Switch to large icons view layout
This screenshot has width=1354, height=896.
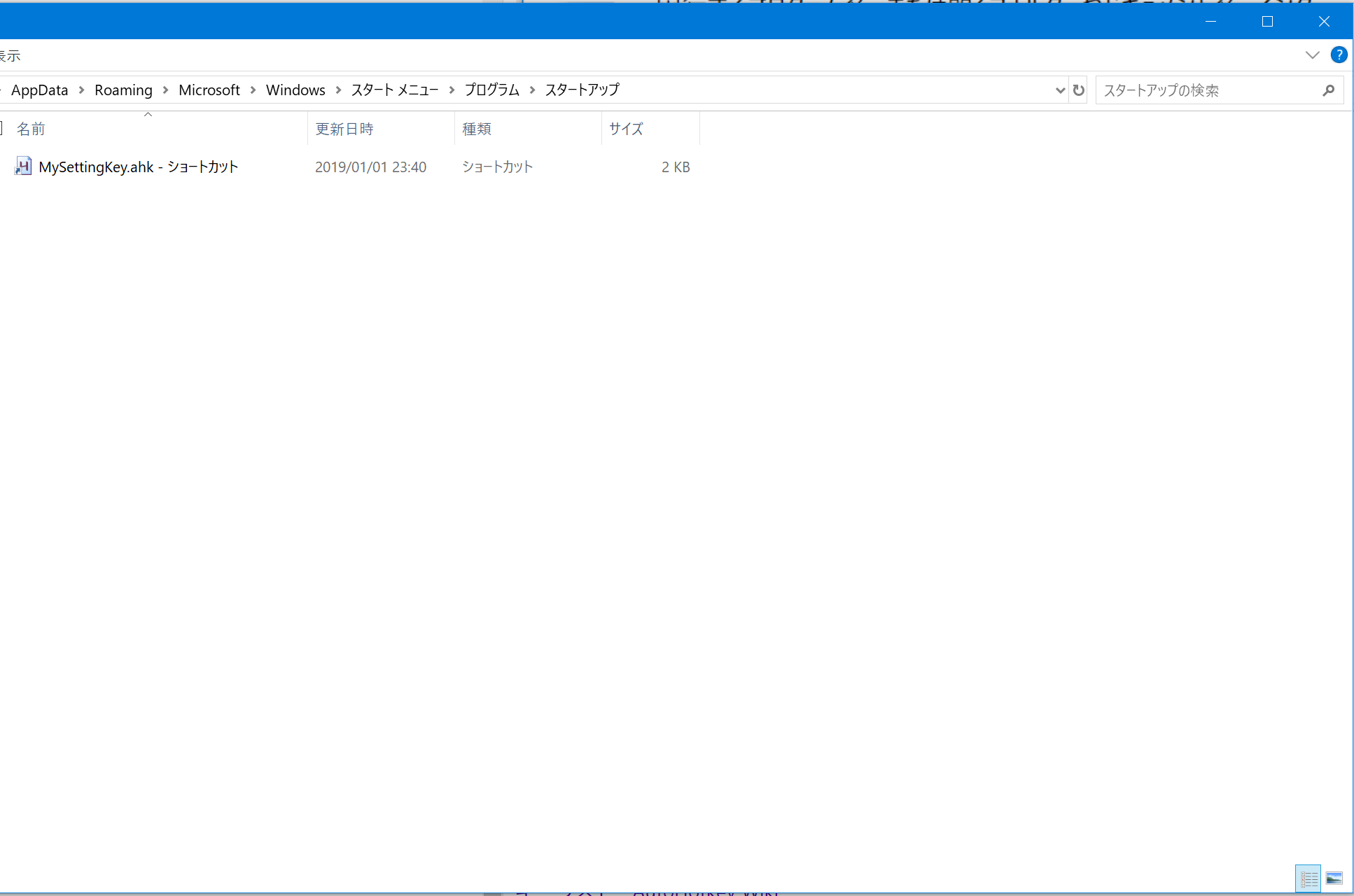coord(1334,878)
